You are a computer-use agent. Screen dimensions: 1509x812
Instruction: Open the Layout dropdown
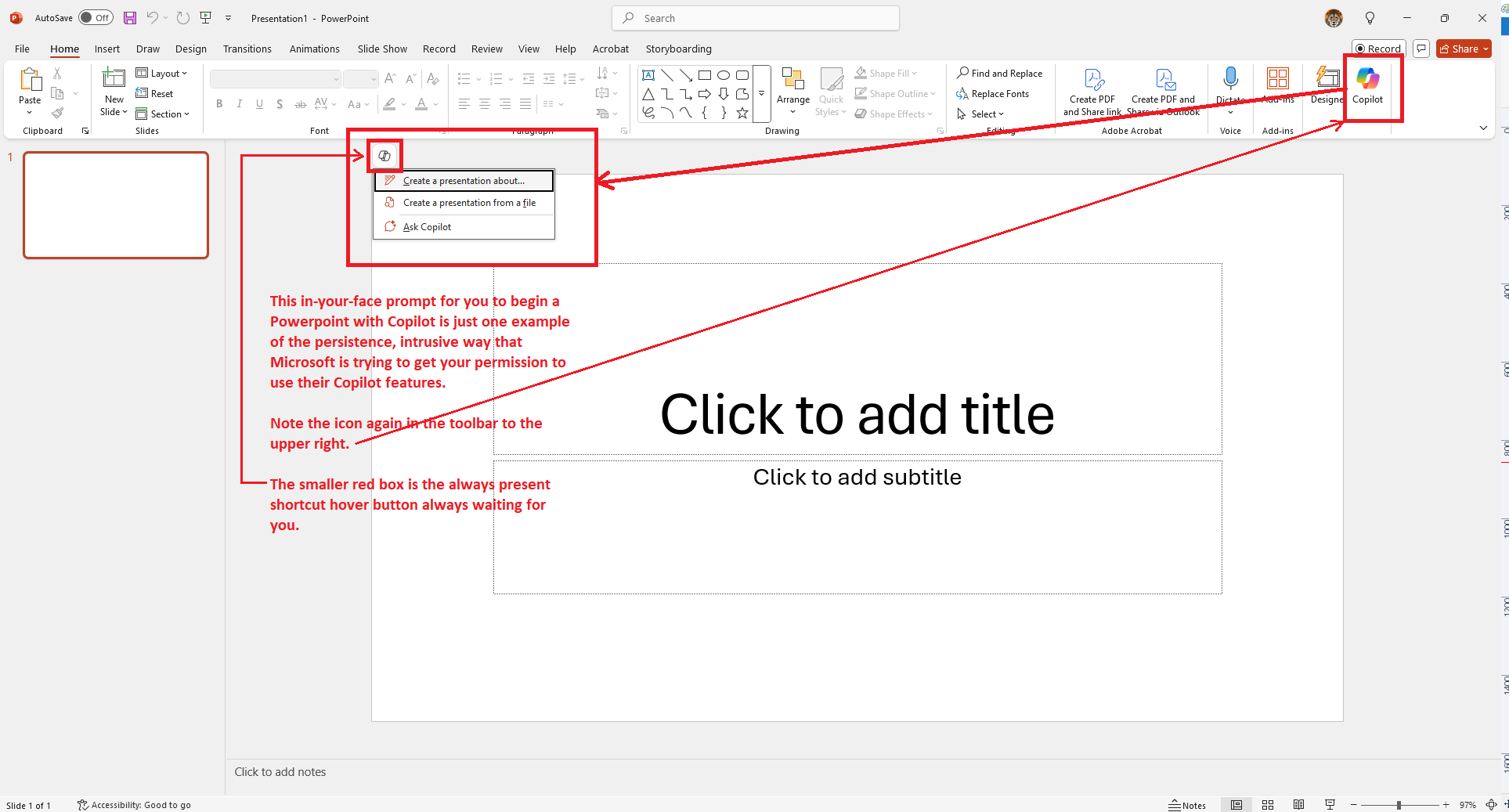click(x=161, y=73)
